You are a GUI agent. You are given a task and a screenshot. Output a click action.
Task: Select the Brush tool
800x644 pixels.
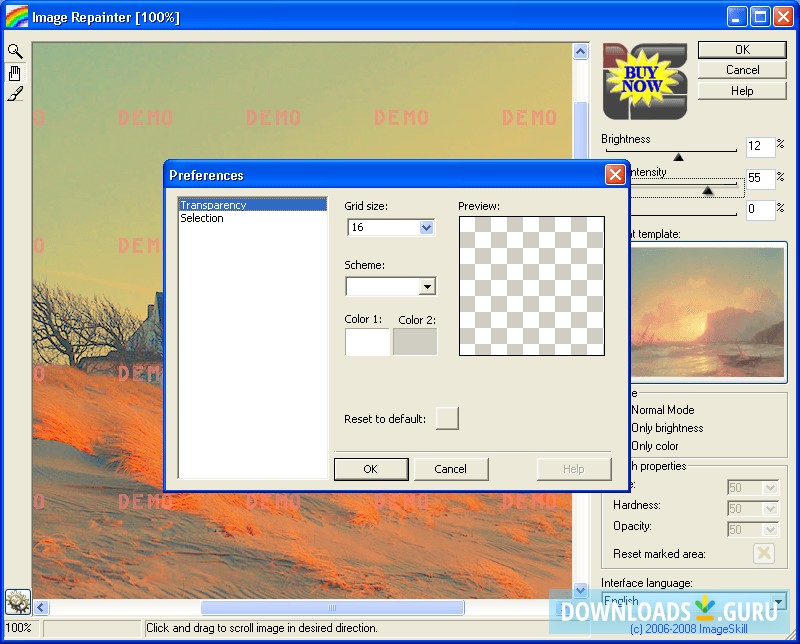(15, 94)
